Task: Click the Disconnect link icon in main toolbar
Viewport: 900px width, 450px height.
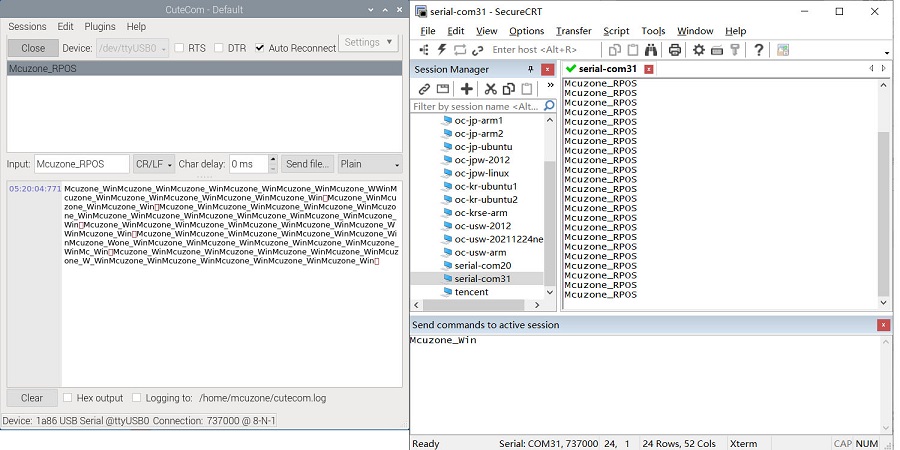Action: coord(478,50)
